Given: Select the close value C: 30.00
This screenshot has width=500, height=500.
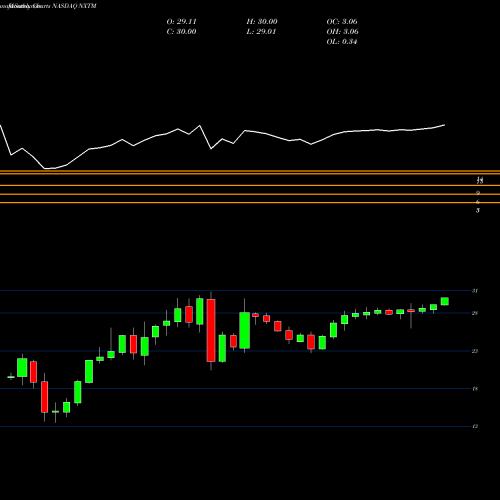Looking at the screenshot, I should pyautogui.click(x=181, y=32).
